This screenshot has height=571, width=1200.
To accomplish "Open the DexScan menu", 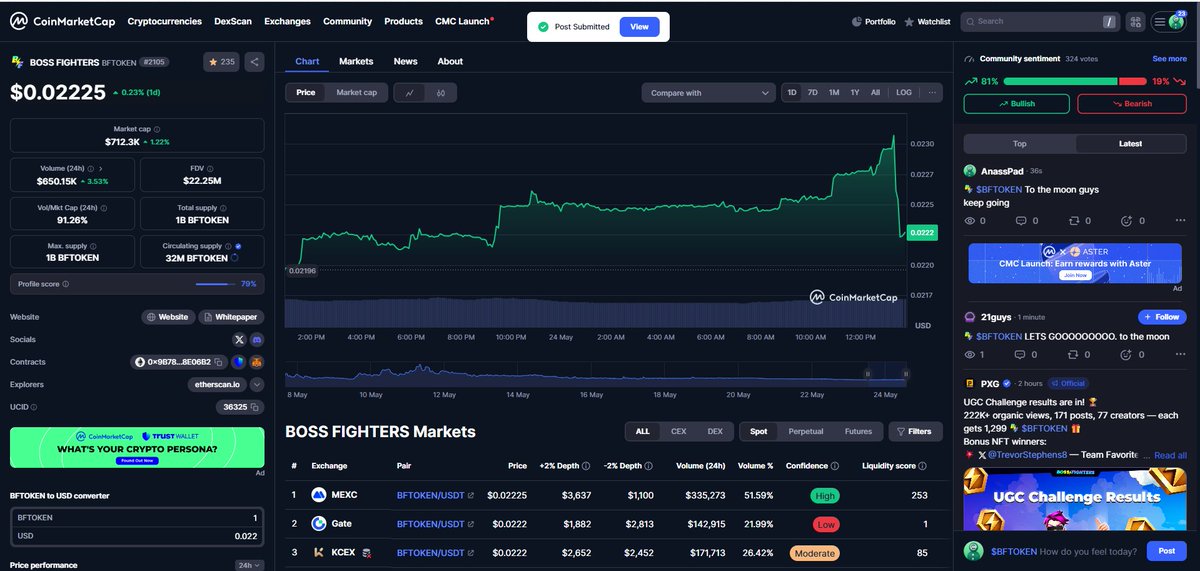I will pyautogui.click(x=233, y=21).
